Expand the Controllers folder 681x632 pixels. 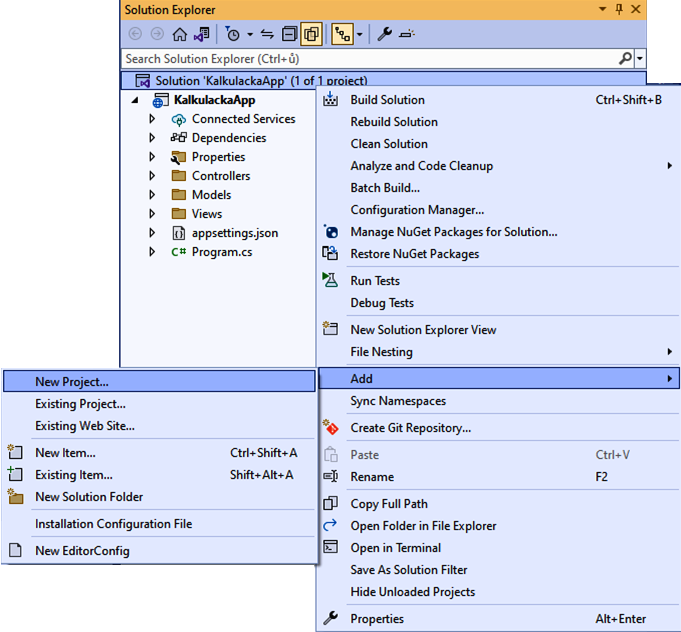point(152,176)
